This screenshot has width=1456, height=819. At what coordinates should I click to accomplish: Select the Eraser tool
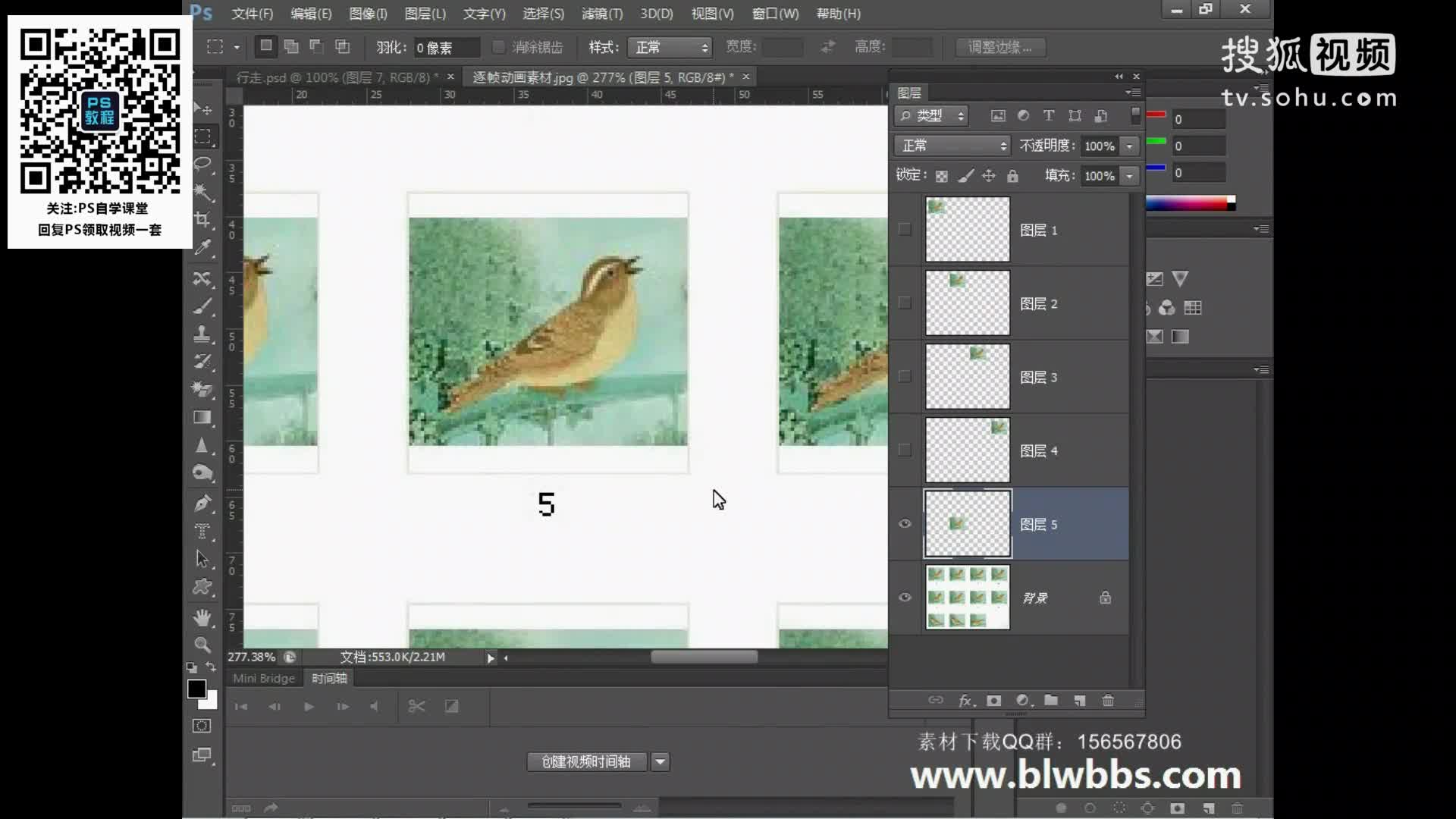[x=202, y=389]
